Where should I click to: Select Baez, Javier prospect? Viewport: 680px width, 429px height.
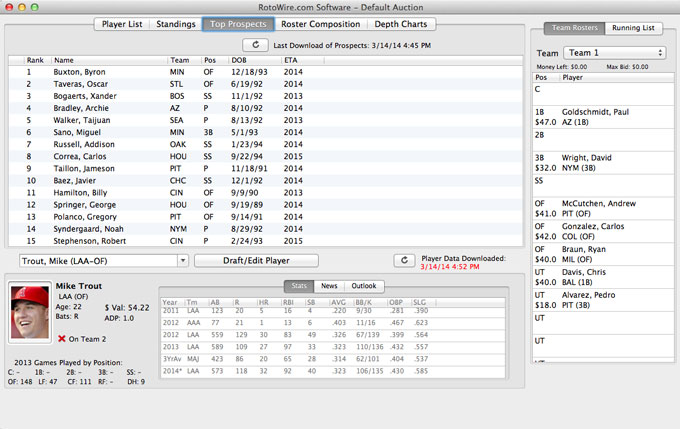point(265,181)
